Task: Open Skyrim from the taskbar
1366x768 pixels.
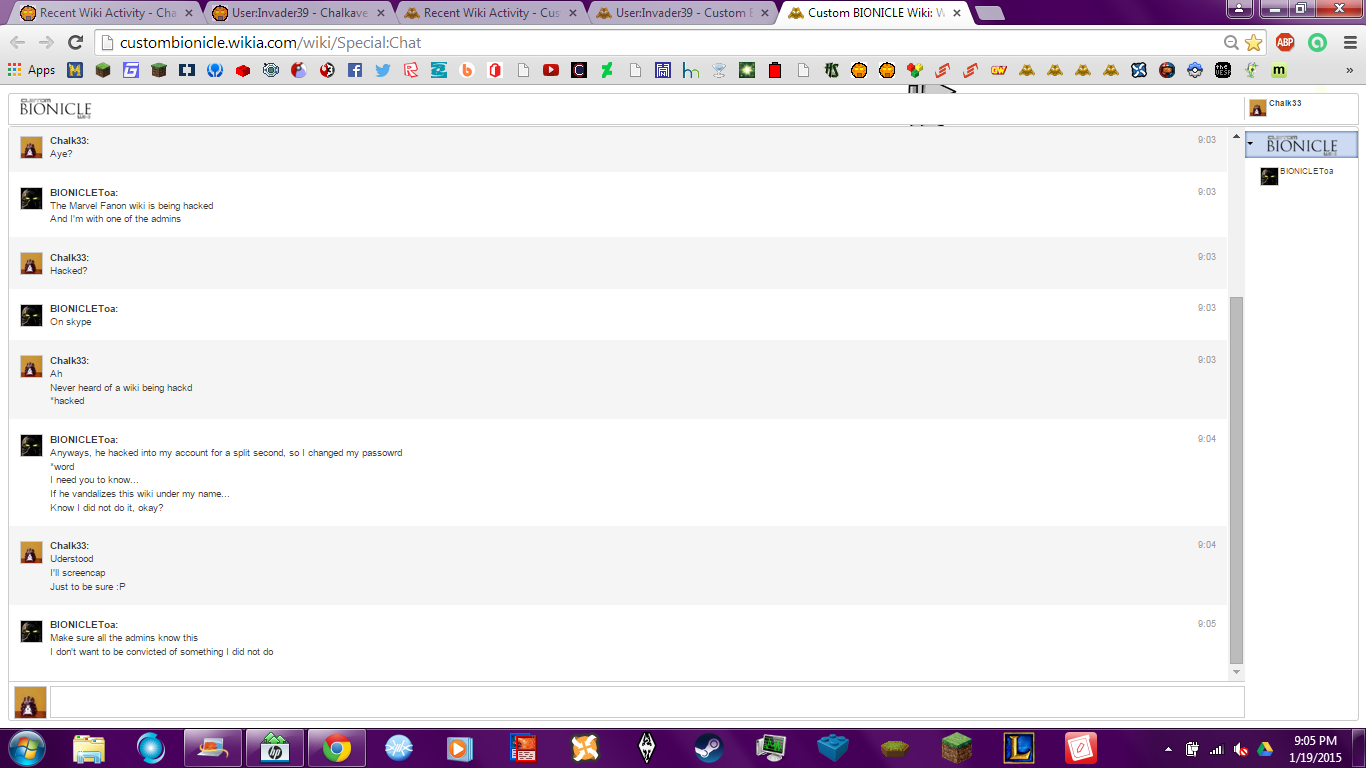Action: (x=645, y=747)
